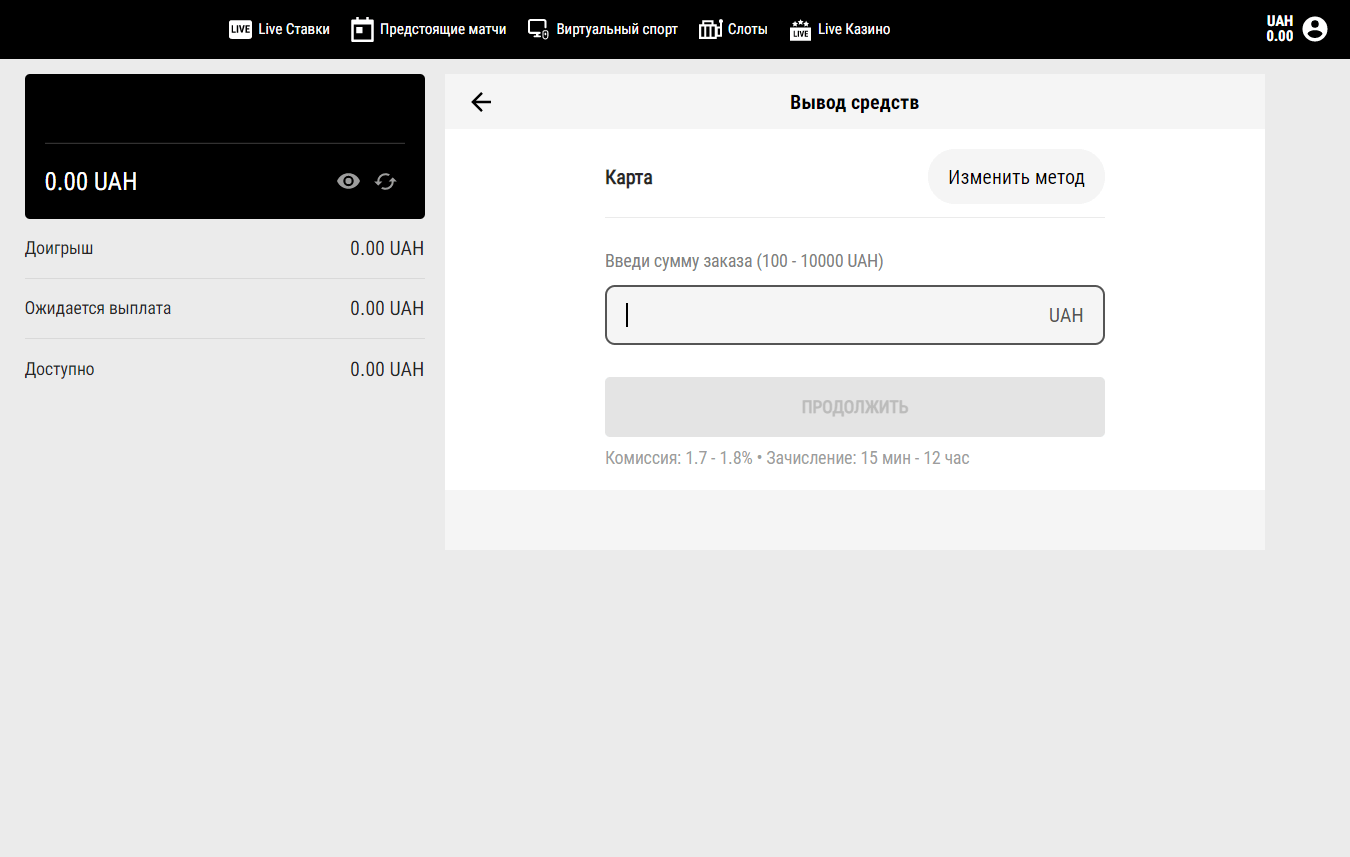Open the Изменить метод method selector
Image resolution: width=1350 pixels, height=857 pixels.
pos(1016,177)
